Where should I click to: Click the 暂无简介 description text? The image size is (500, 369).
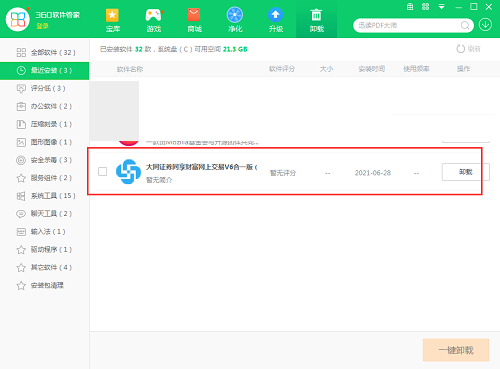pos(159,180)
